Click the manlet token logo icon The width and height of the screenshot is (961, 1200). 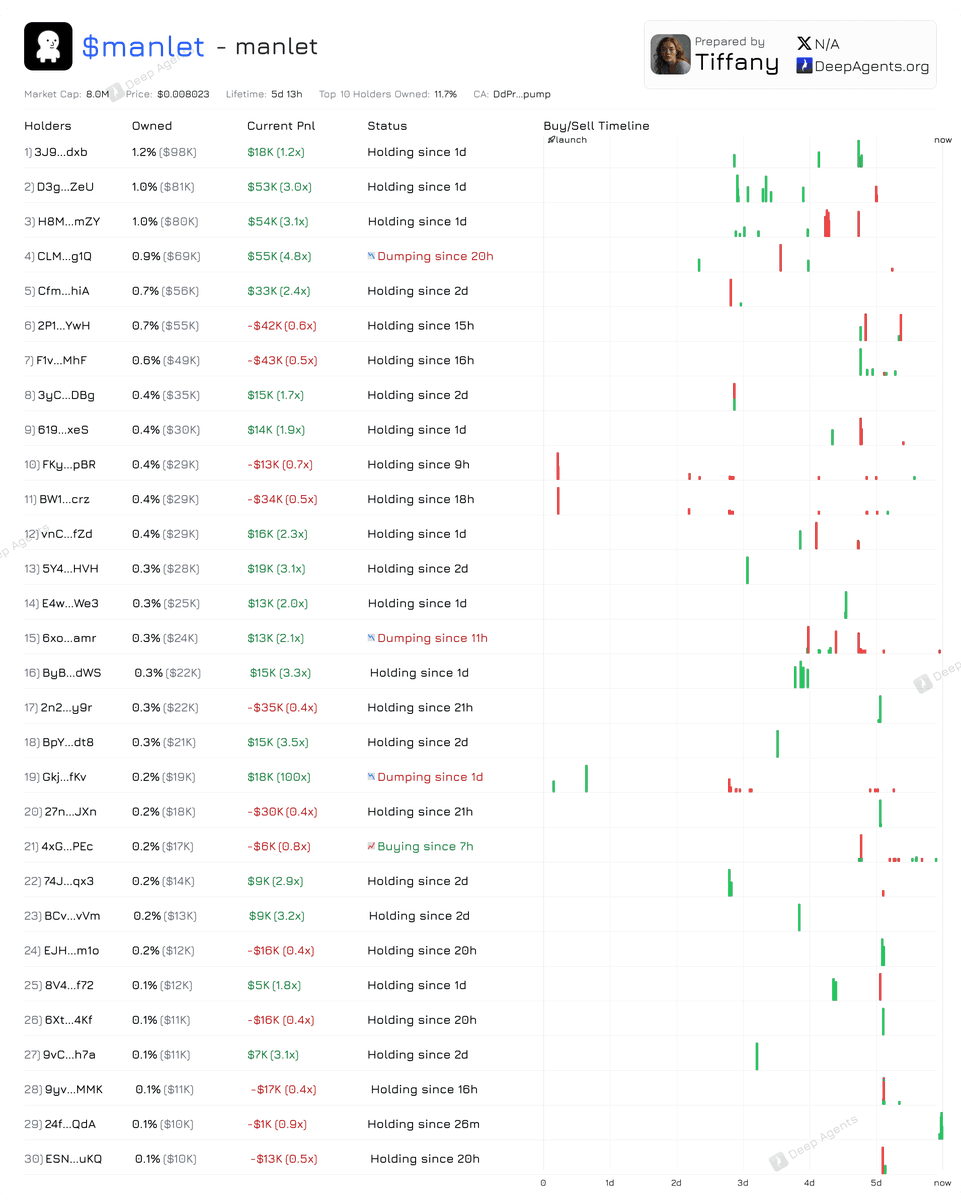[x=48, y=46]
